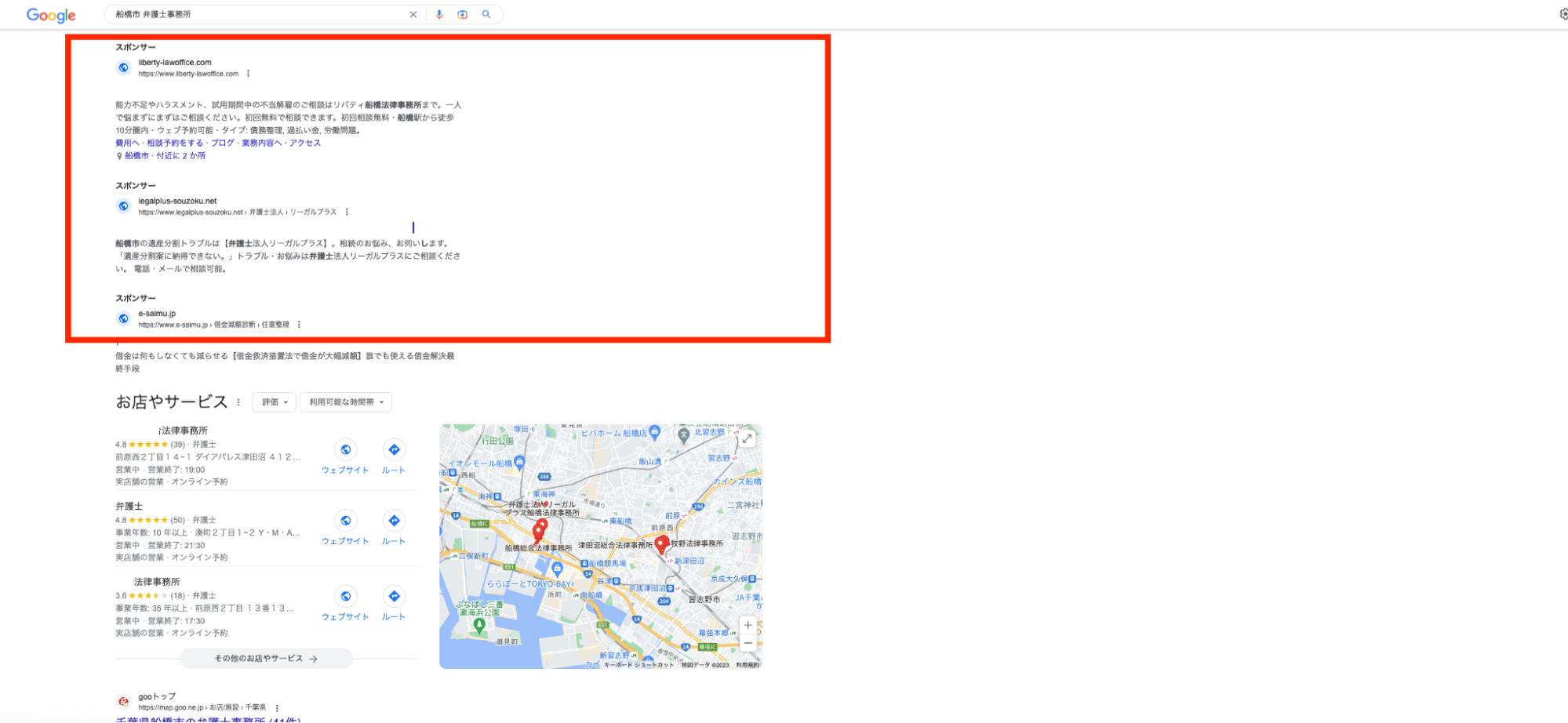The height and width of the screenshot is (723, 1568).
Task: Open e-saimu.jp ad options menu
Action: [x=299, y=325]
